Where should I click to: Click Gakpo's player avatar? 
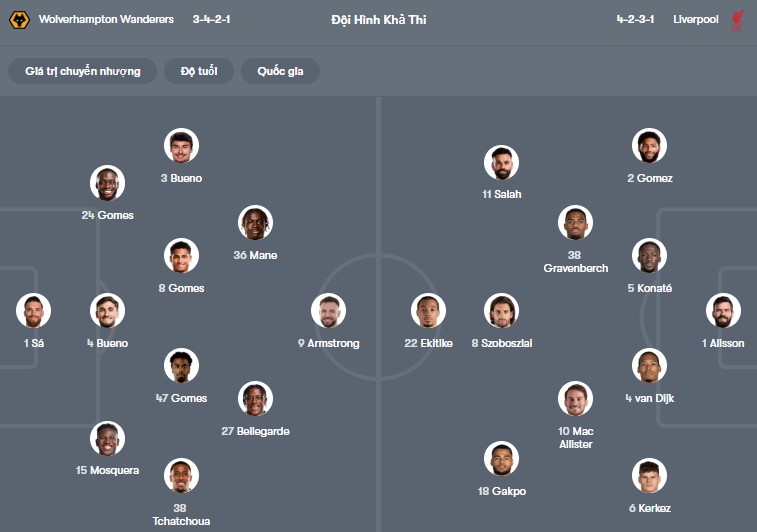pos(501,459)
